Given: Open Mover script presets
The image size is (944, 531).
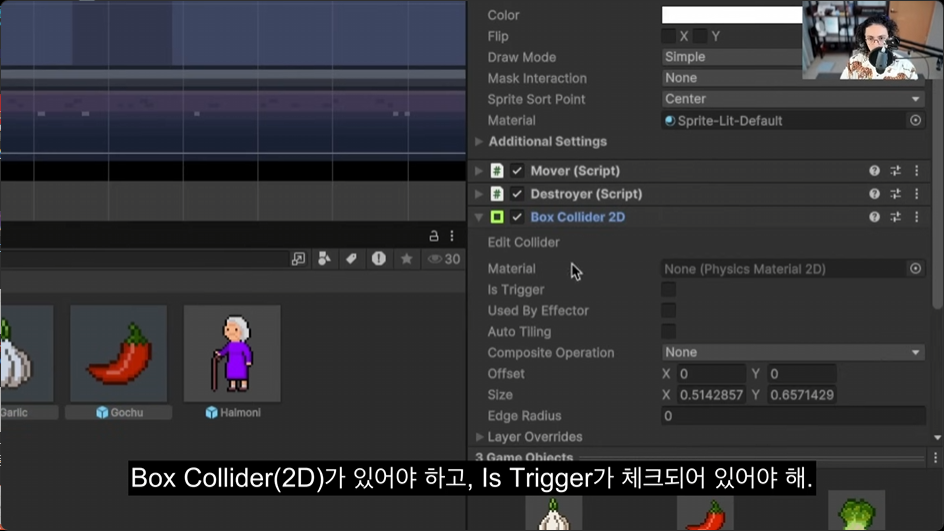Looking at the screenshot, I should (896, 171).
